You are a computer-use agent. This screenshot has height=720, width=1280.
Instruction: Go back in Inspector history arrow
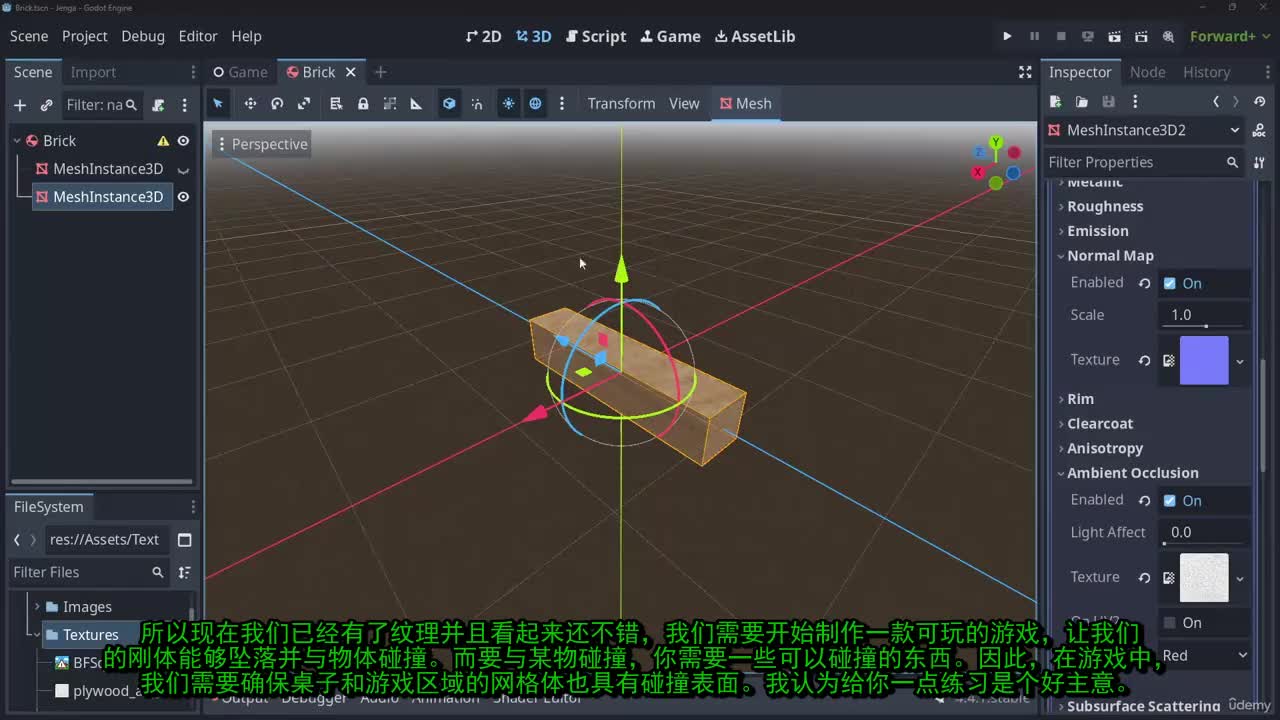1216,101
